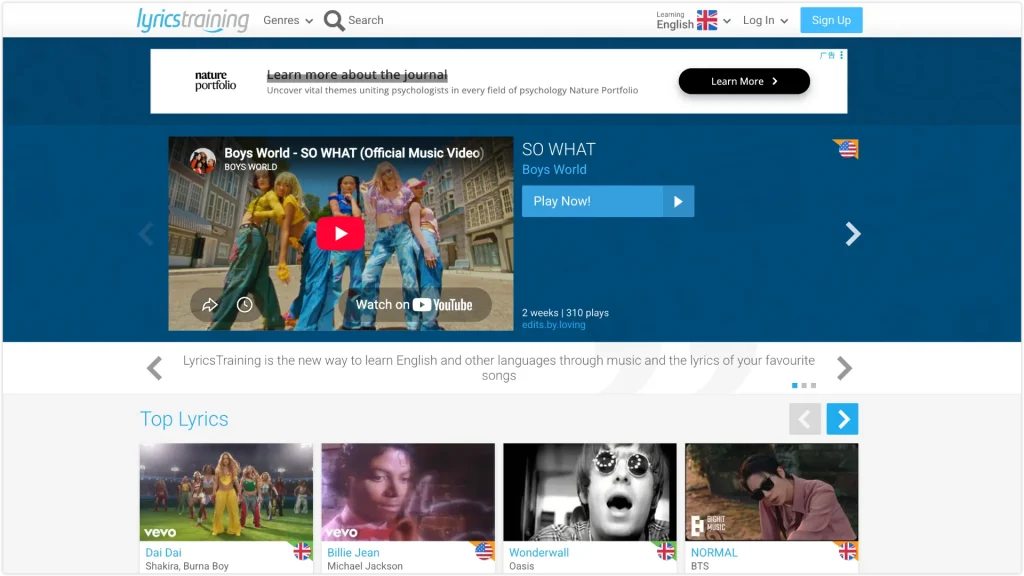The height and width of the screenshot is (576, 1024).
Task: Open the Billie Jean song thumbnail
Action: coord(408,492)
